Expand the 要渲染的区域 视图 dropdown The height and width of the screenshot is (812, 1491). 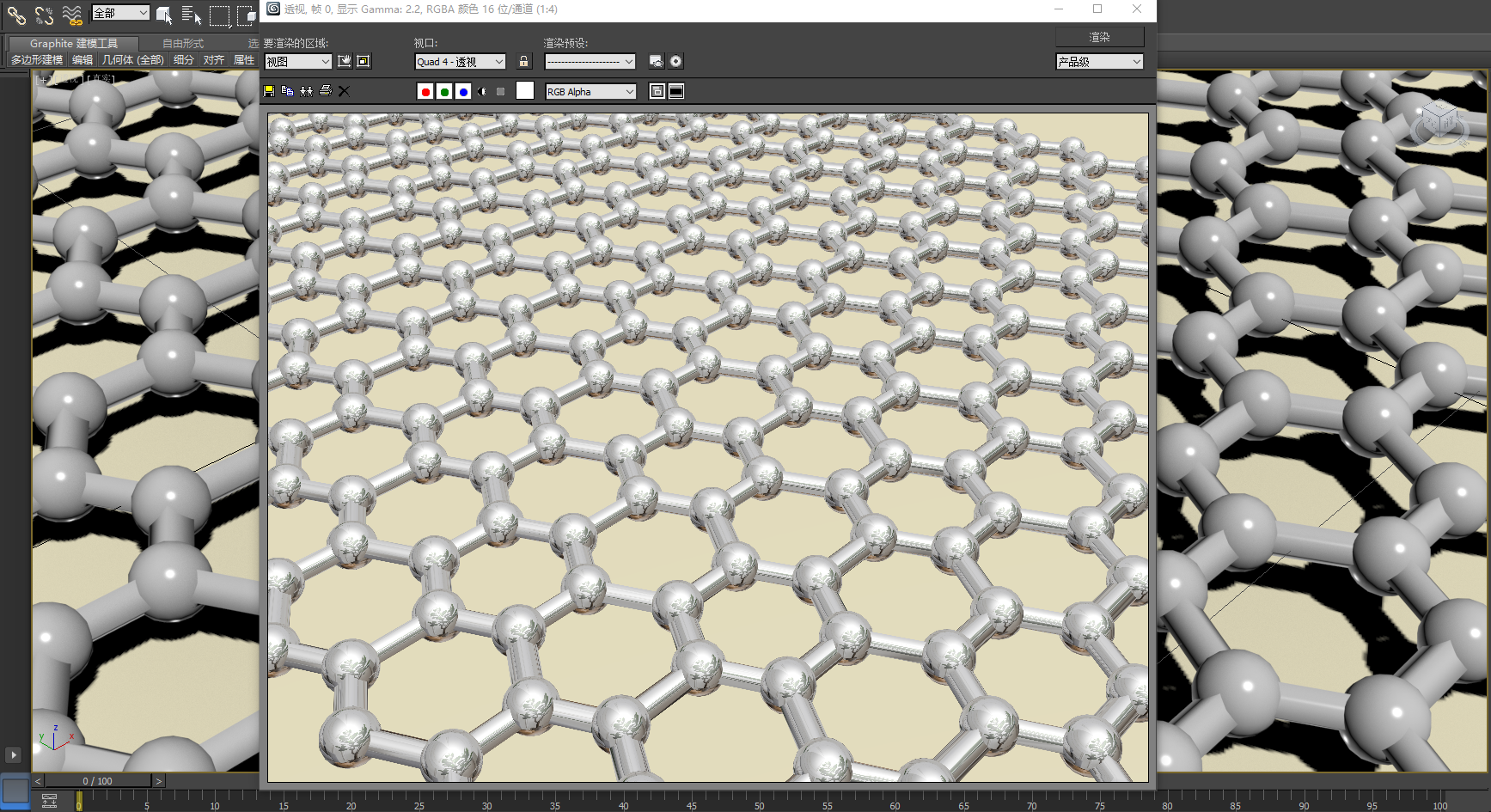coord(298,62)
